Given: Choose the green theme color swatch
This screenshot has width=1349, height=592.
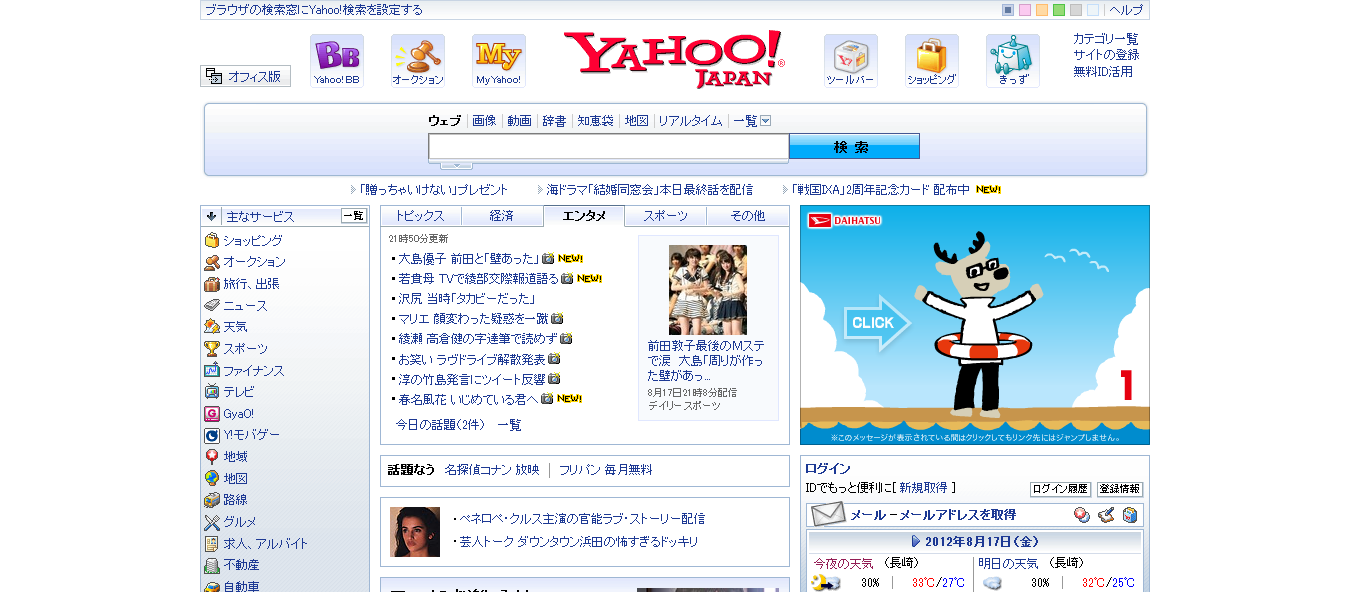Looking at the screenshot, I should tap(1059, 10).
